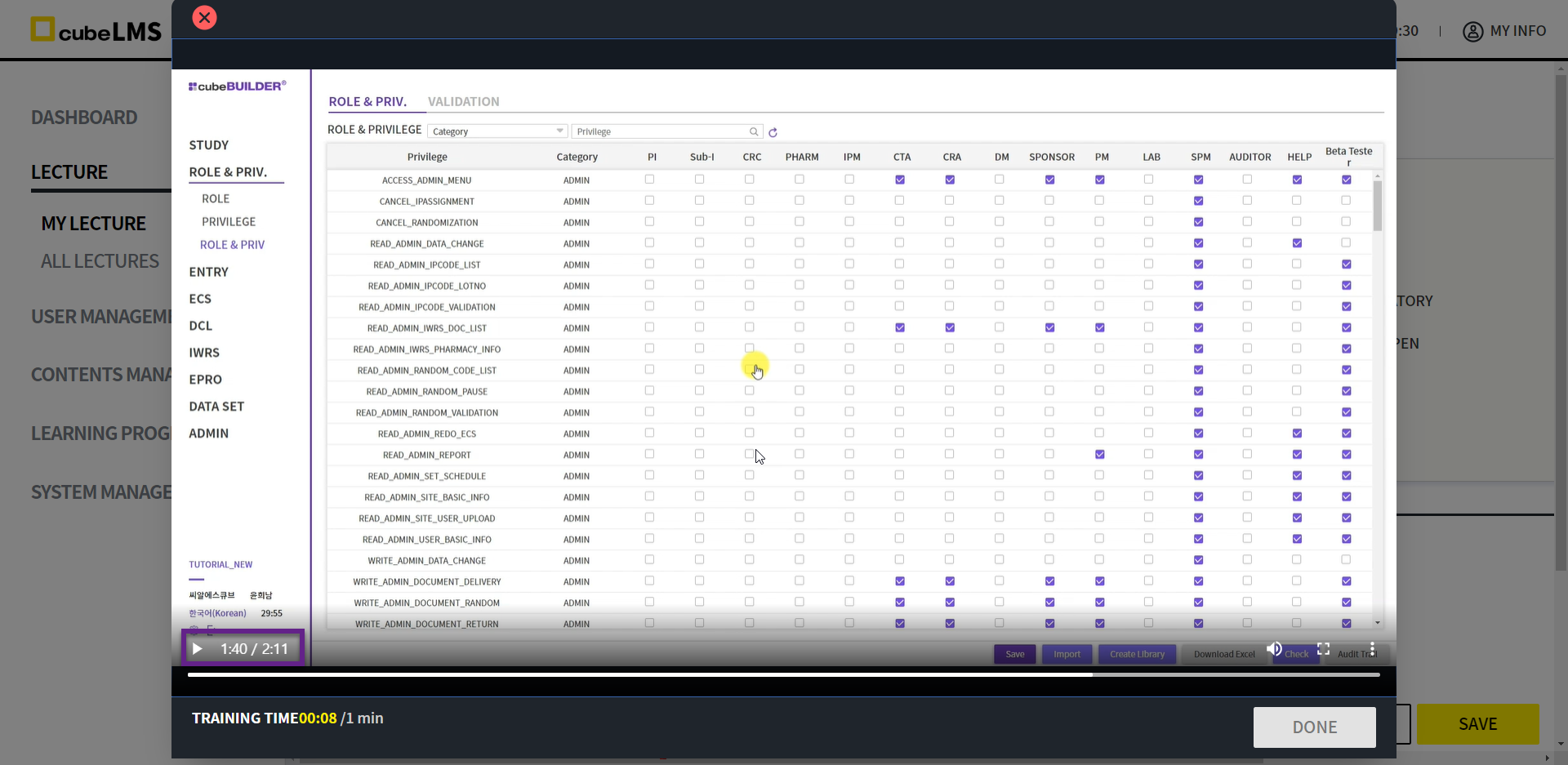Toggle READ_ADMIN_REPORT checkbox for PM
The width and height of the screenshot is (1568, 765).
[1100, 455]
